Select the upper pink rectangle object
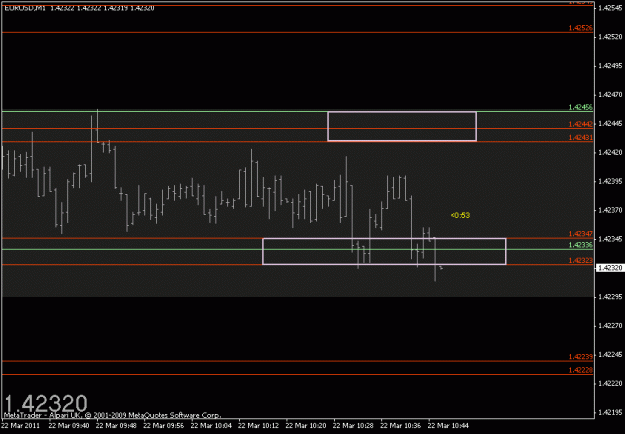 [402, 126]
